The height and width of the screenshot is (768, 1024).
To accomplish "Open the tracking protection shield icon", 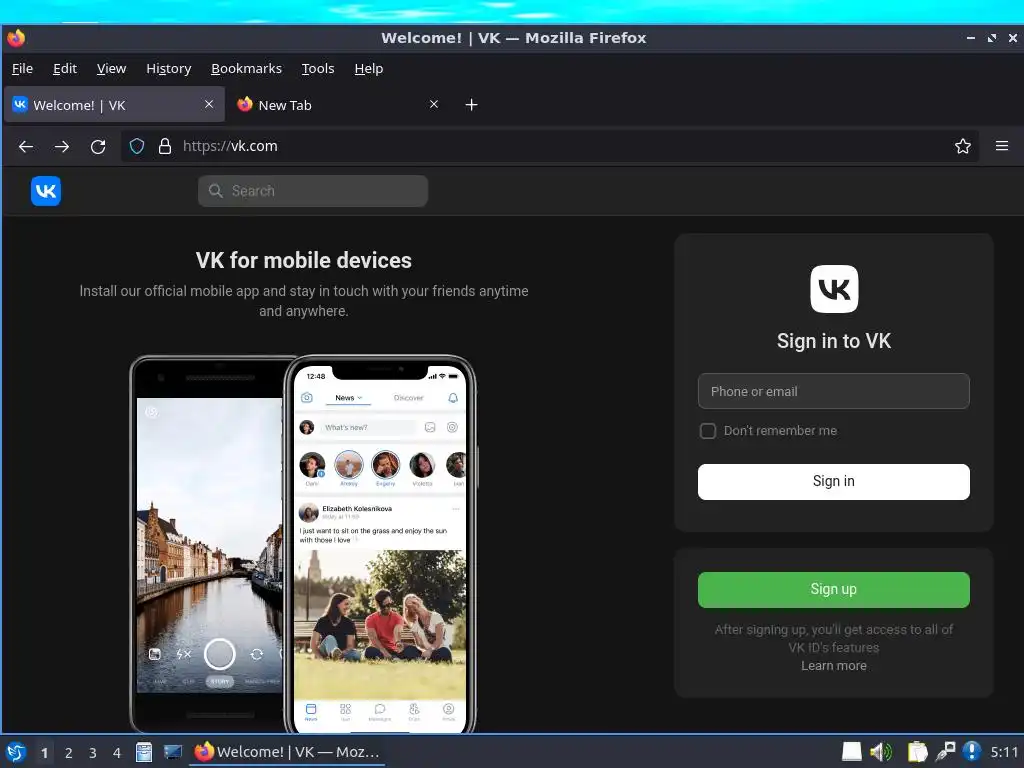I will coord(136,146).
